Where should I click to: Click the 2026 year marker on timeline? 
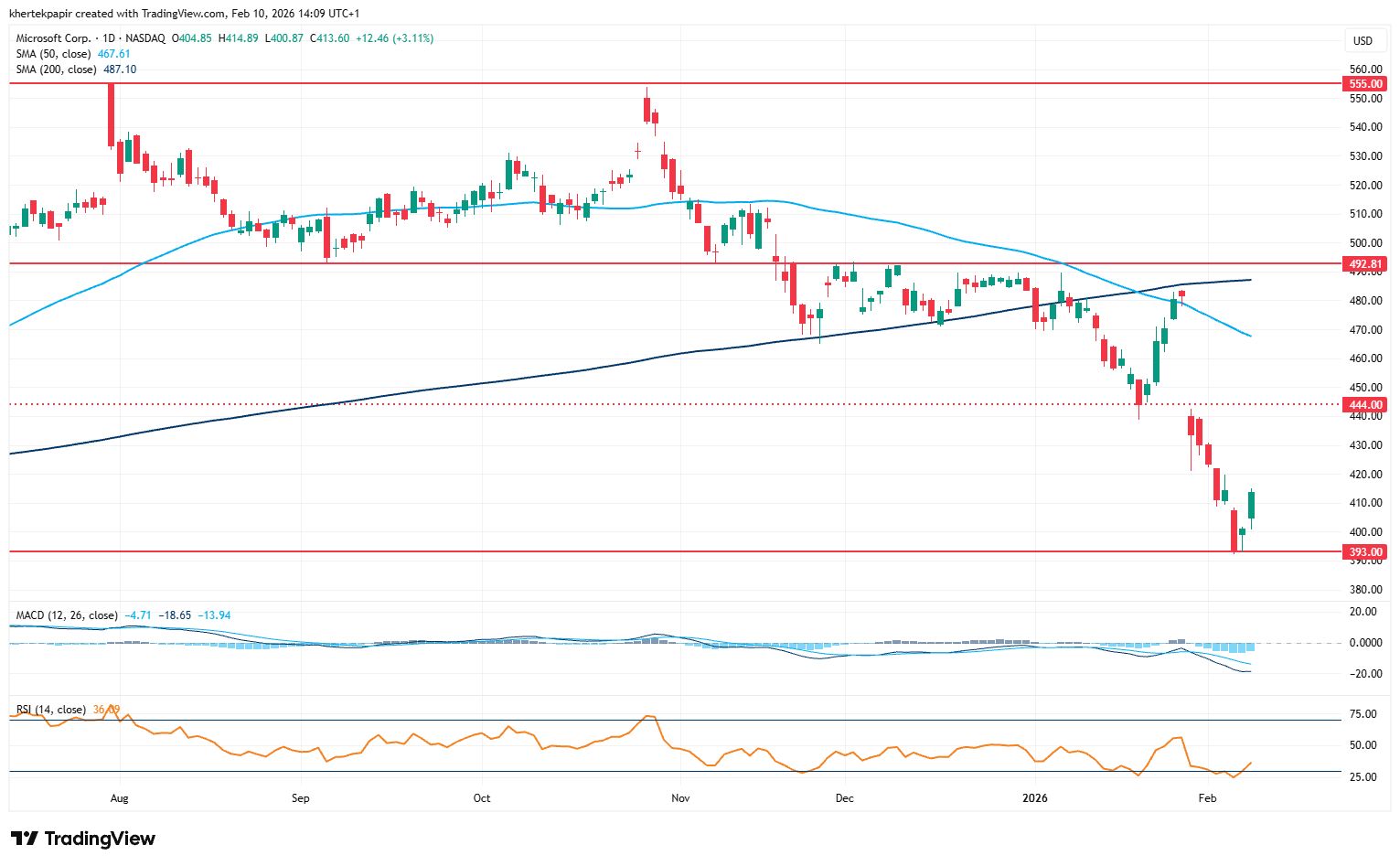pos(1034,798)
